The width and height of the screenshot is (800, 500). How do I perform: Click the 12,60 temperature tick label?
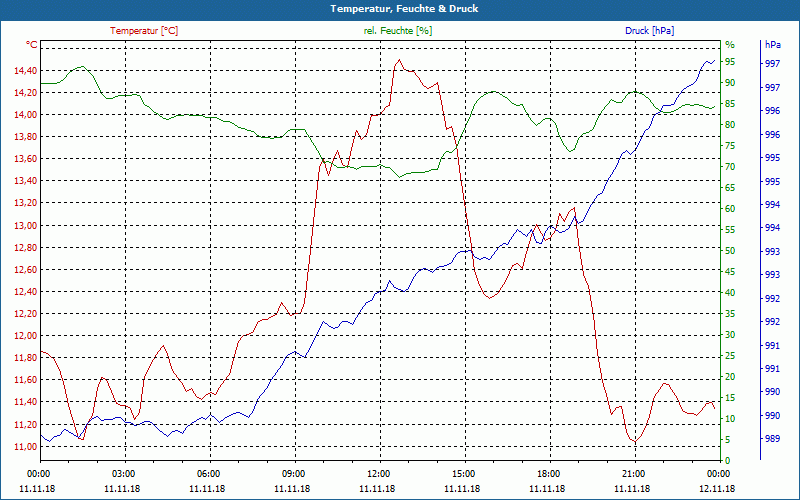26,270
